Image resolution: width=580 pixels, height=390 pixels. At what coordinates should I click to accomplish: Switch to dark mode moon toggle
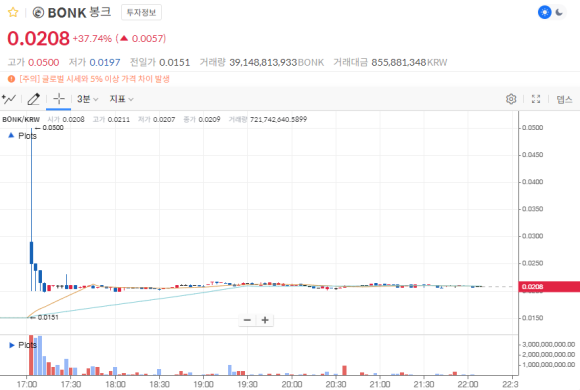559,12
